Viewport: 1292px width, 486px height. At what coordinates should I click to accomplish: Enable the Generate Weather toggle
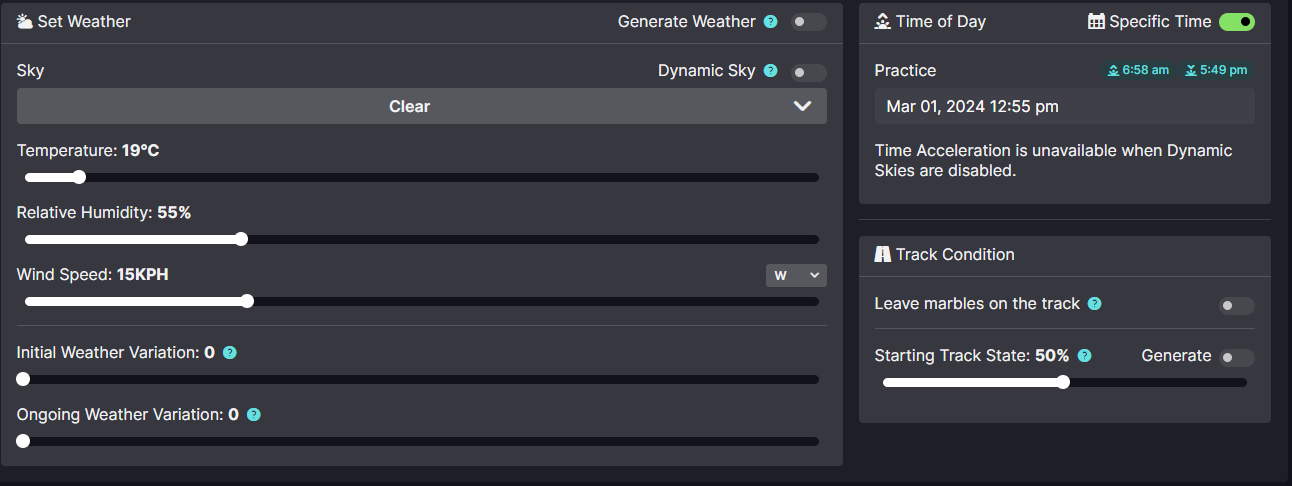point(809,22)
